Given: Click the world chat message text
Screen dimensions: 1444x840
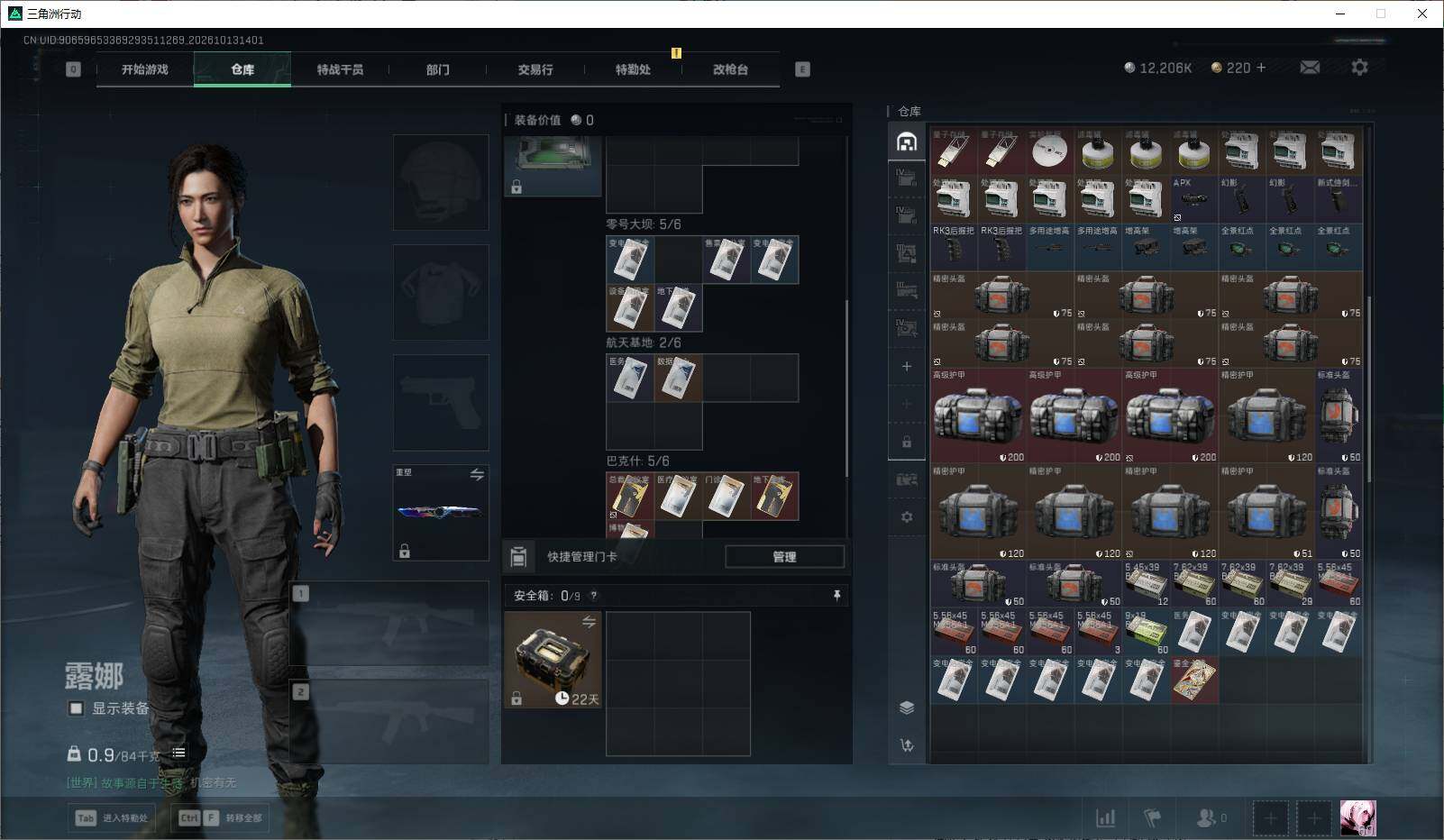Looking at the screenshot, I should click(x=151, y=782).
